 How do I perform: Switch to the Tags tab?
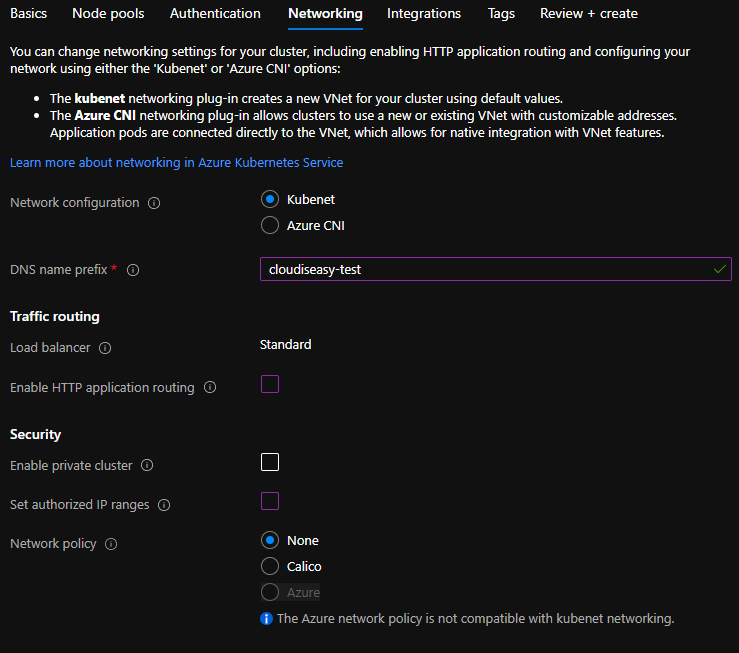[501, 13]
